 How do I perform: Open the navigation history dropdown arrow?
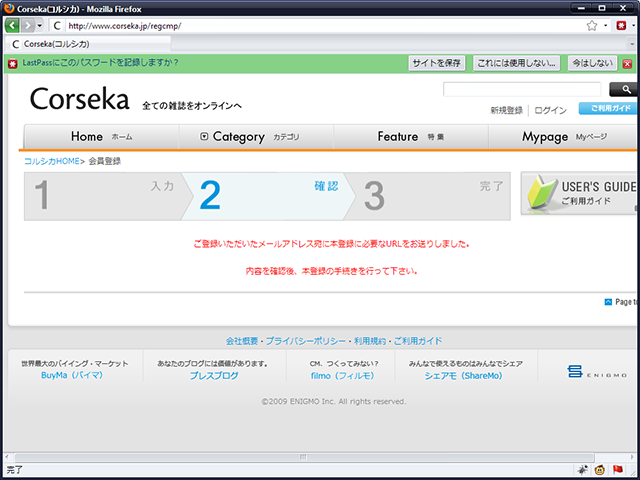[40, 26]
